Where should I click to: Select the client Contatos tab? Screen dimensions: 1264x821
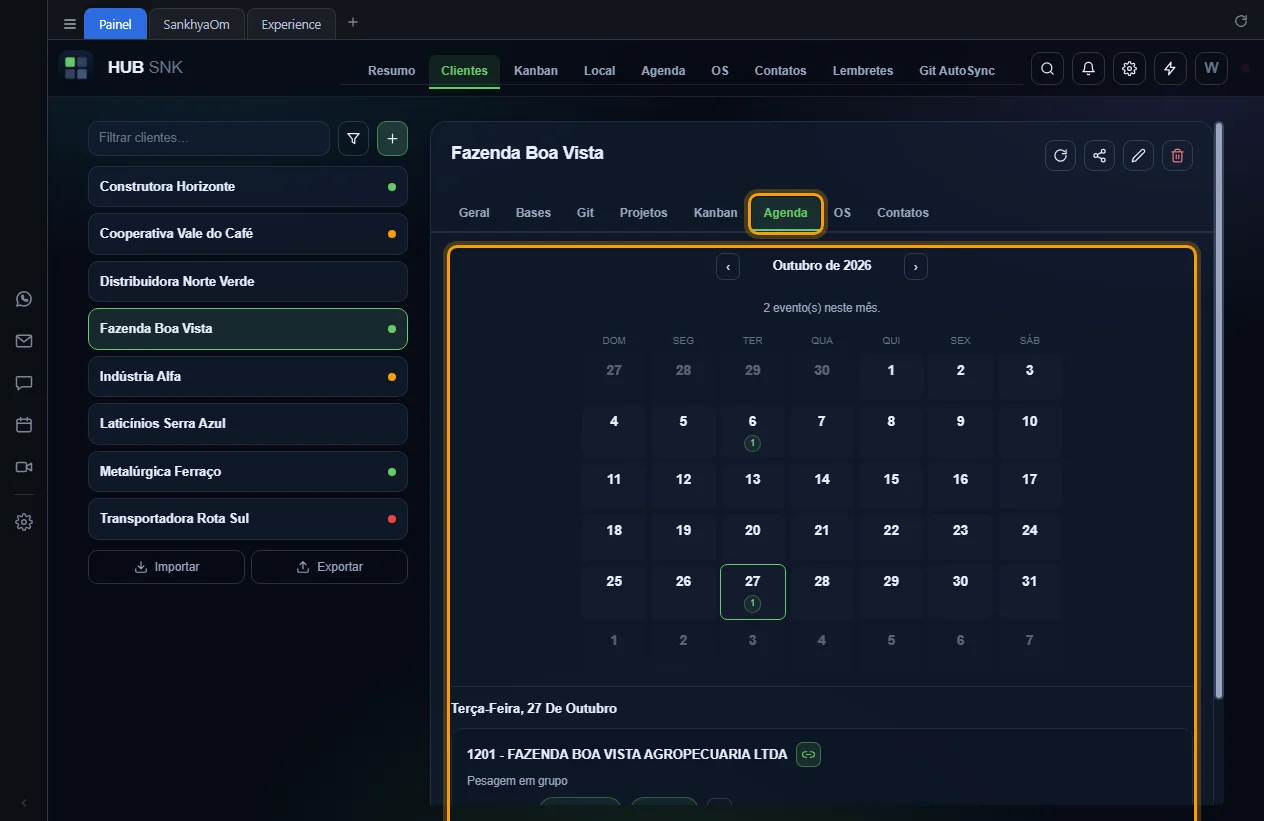(903, 213)
